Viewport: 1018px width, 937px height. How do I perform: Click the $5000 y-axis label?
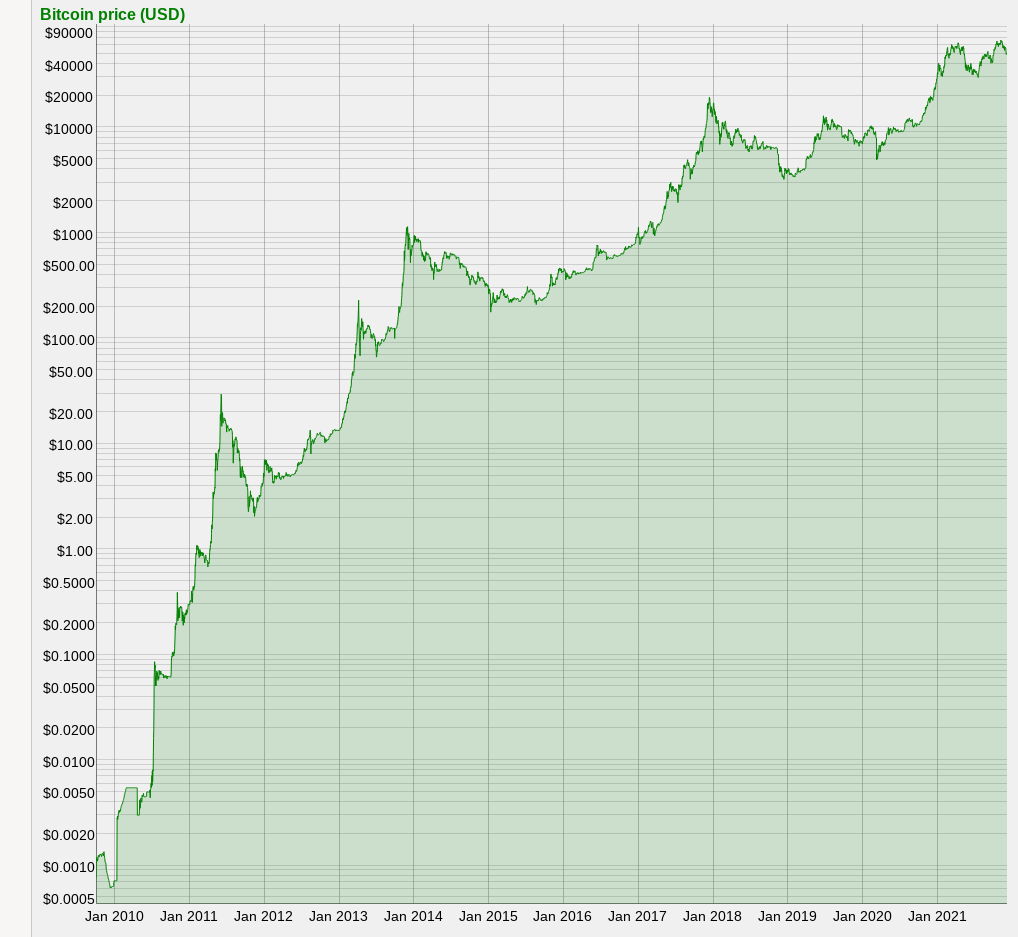(x=73, y=160)
